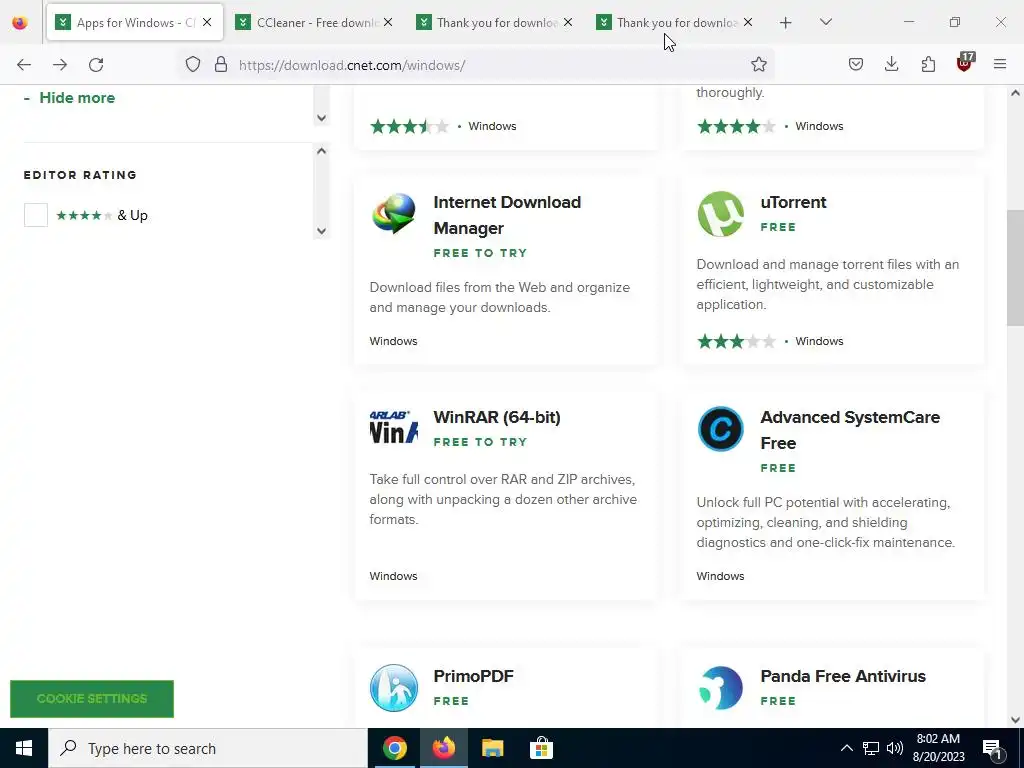Switch to the last Thank you for download tab
The image size is (1024, 768).
tap(675, 23)
